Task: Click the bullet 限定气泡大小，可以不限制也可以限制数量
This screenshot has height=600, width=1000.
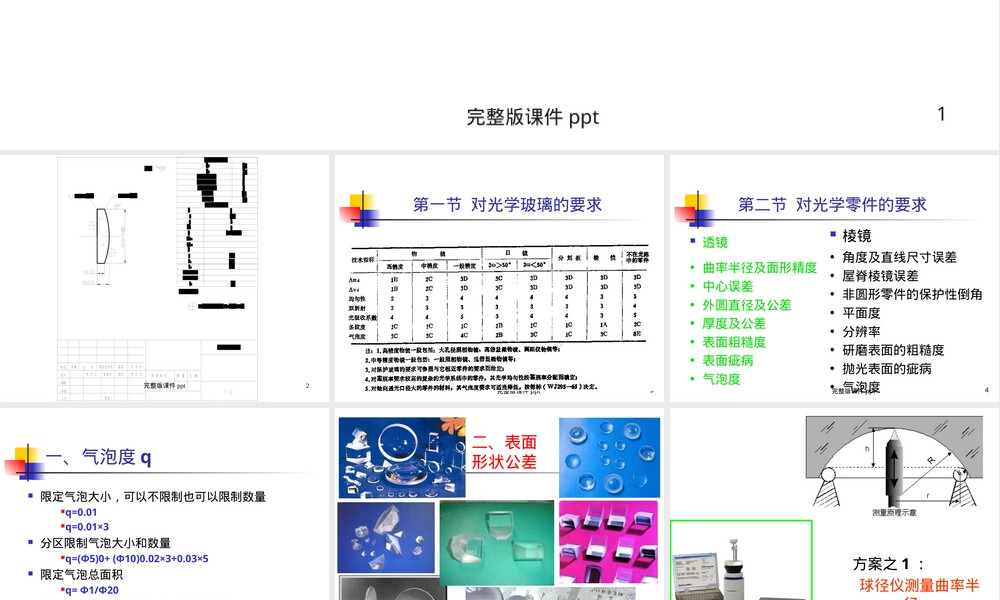Action: coord(153,497)
